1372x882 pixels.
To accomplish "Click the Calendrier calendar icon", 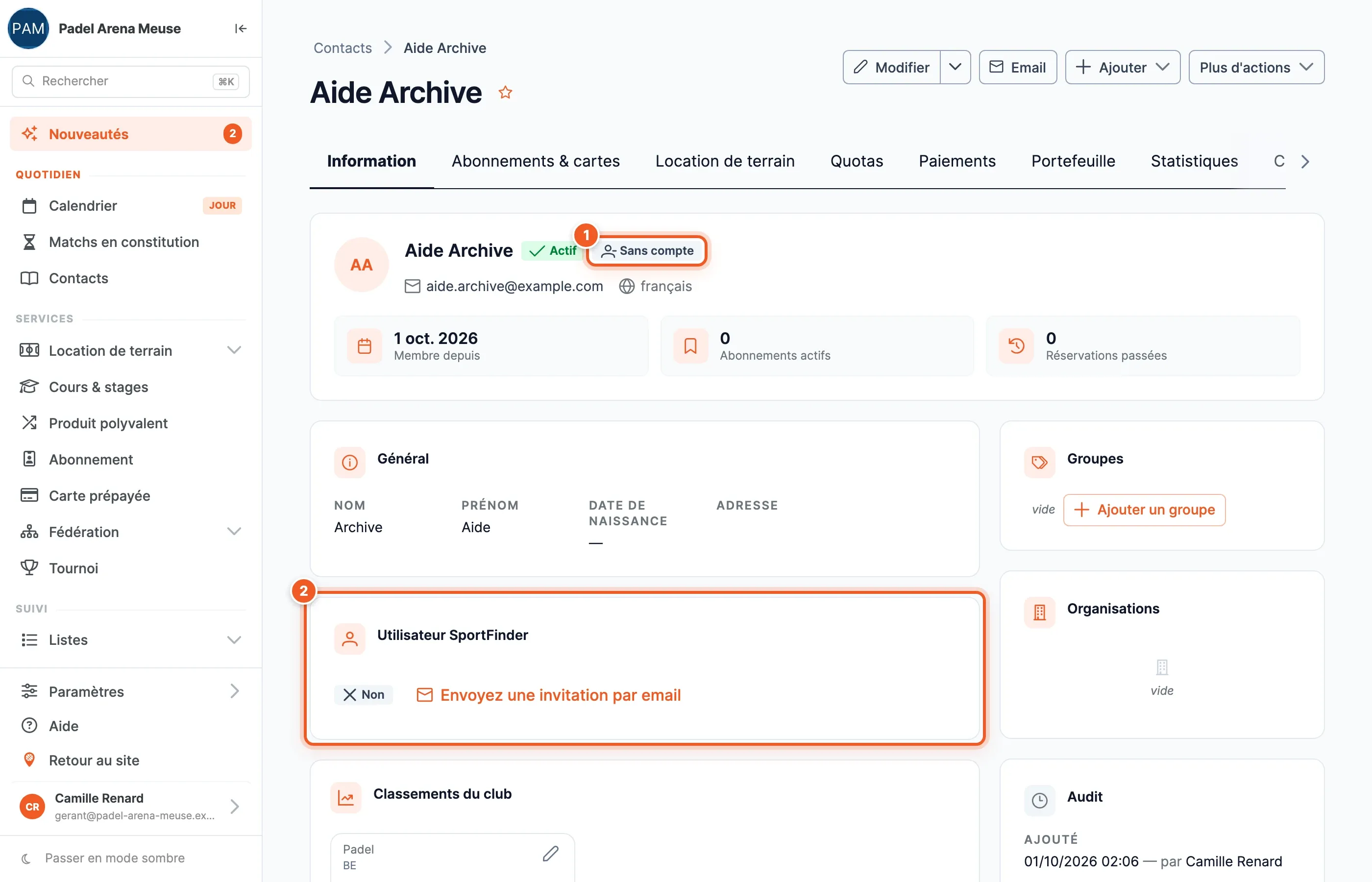I will (x=29, y=206).
